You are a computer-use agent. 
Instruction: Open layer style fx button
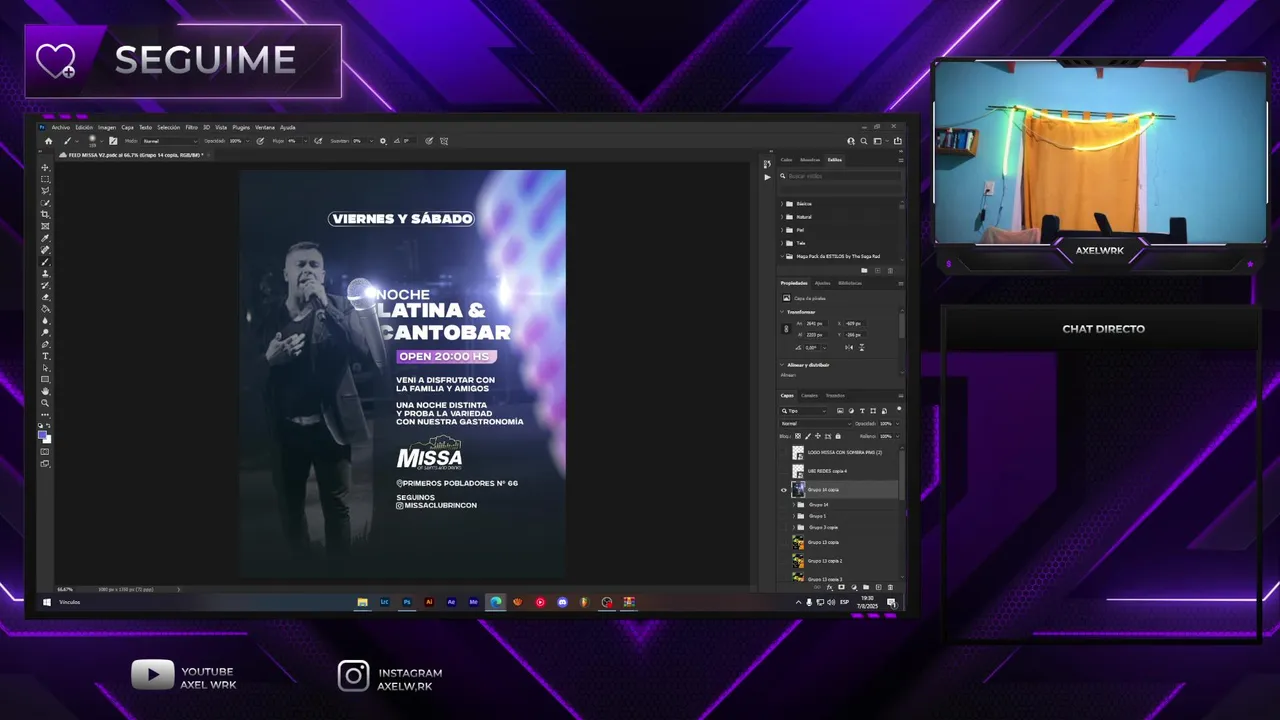pos(830,587)
